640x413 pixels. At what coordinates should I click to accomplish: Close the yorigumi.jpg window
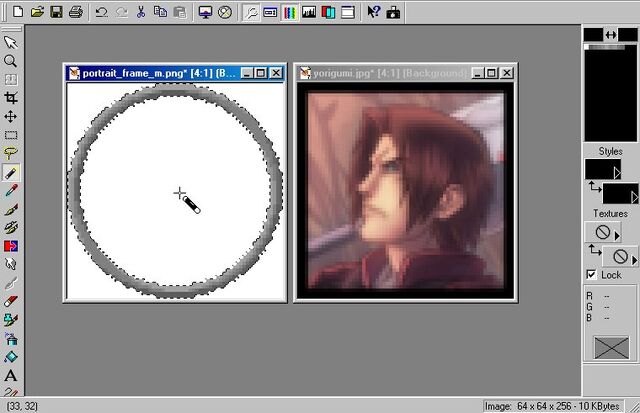tap(507, 73)
